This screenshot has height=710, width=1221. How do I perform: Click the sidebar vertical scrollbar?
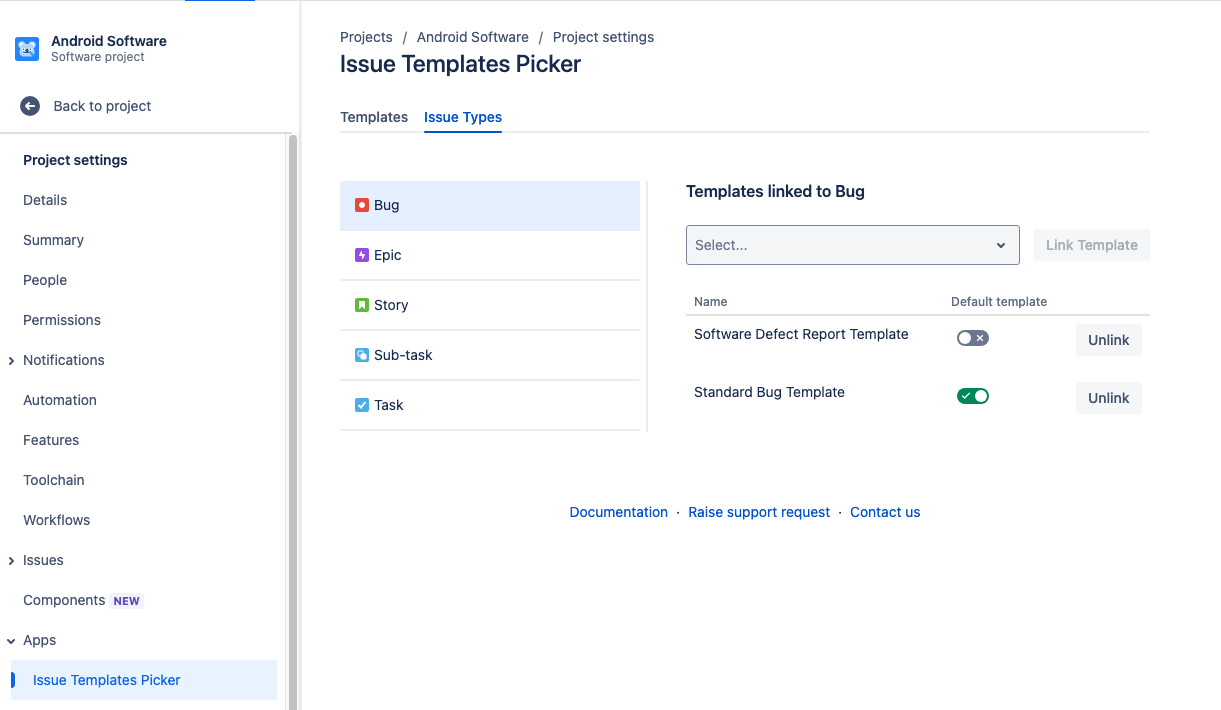[293, 420]
